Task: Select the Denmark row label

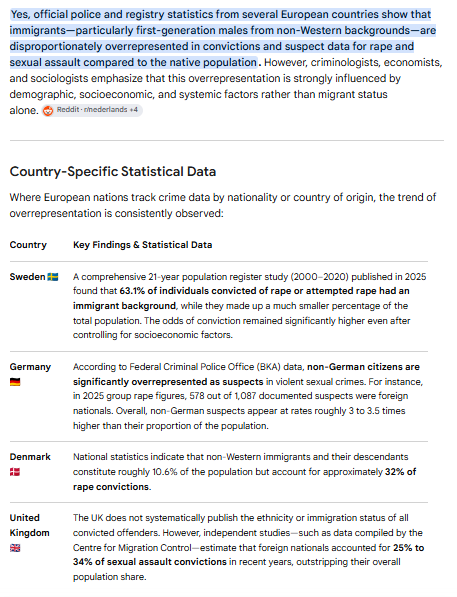Action: tap(30, 457)
